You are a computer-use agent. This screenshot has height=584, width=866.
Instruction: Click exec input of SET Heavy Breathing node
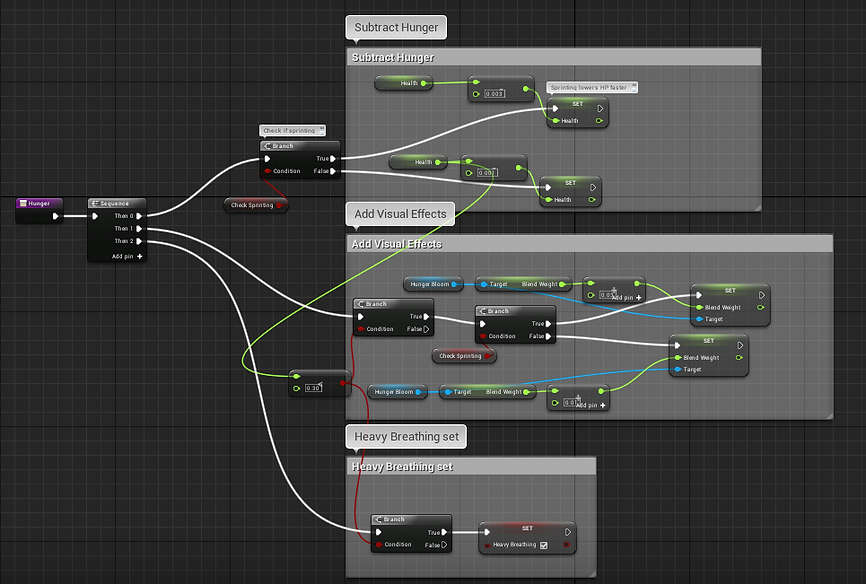tap(487, 532)
